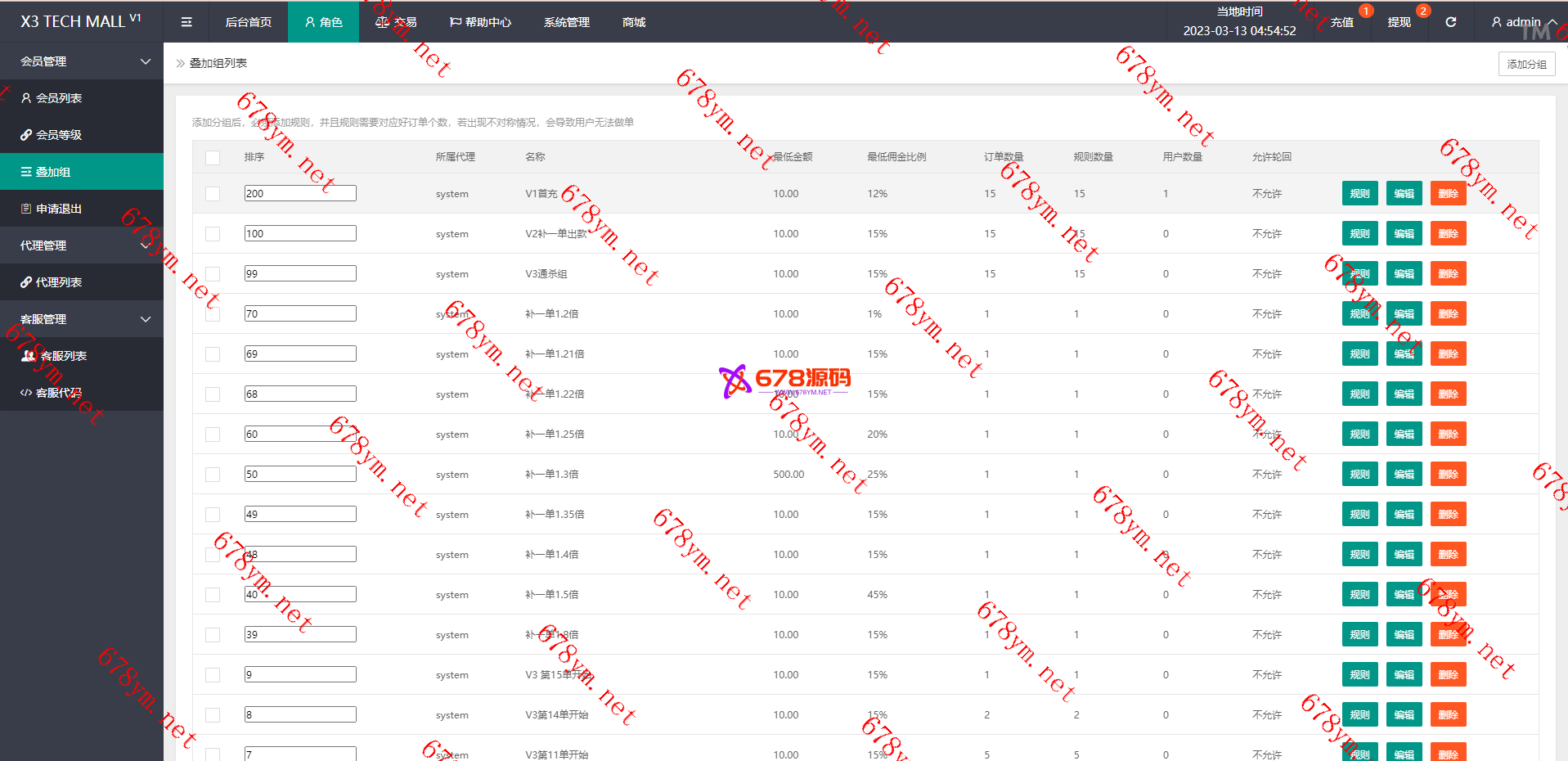Screen dimensions: 1568x761
Task: Toggle the select-all checkbox in table header
Action: pos(213,157)
